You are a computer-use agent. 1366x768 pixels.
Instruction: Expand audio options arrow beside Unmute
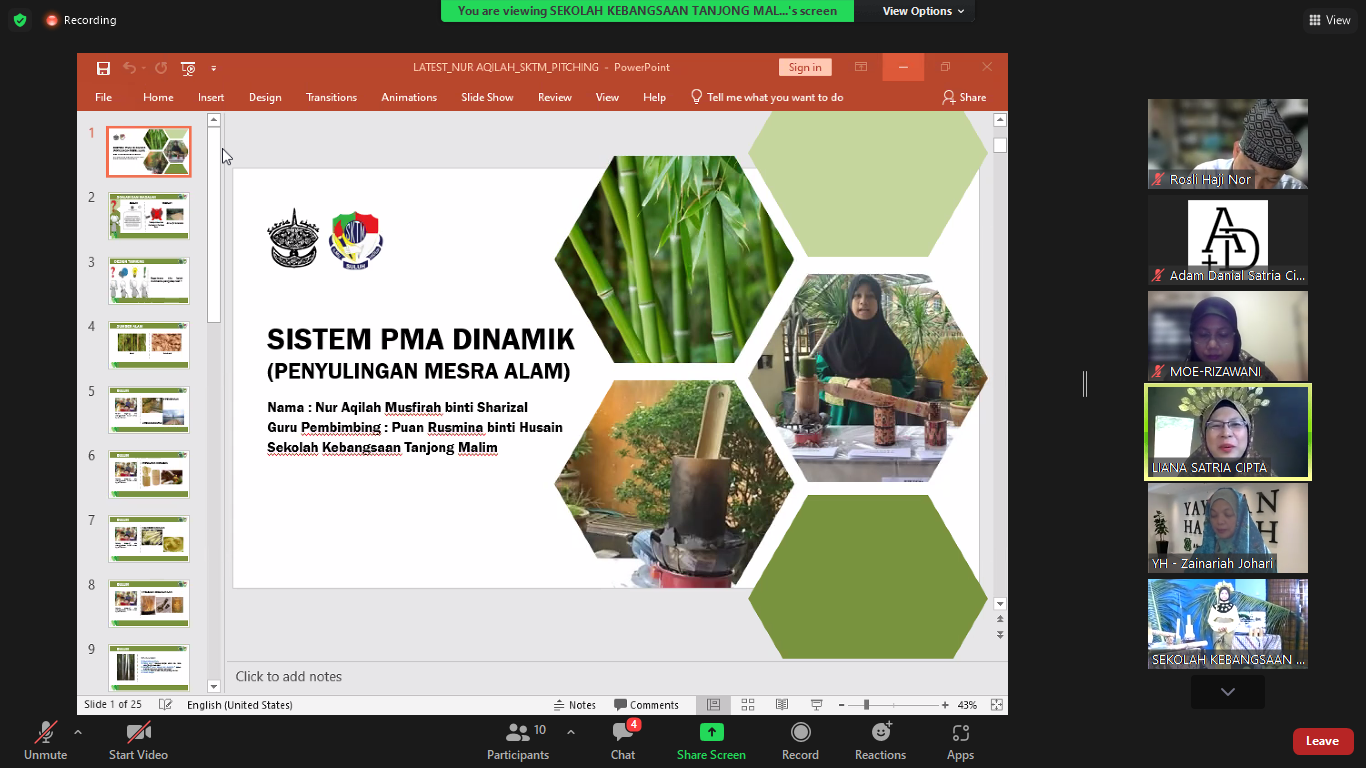[78, 732]
